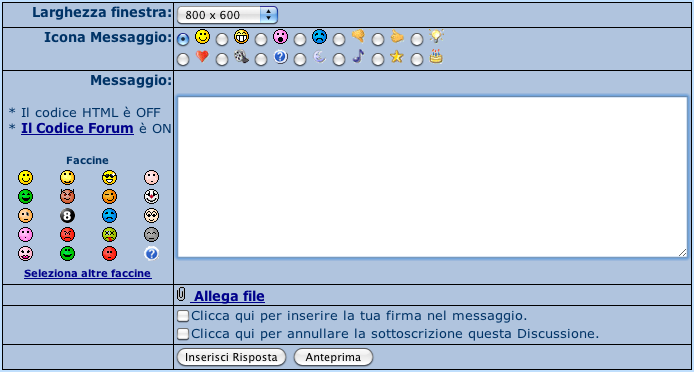Choose the film reel message icon radio button
This screenshot has width=694, height=372.
(222, 59)
